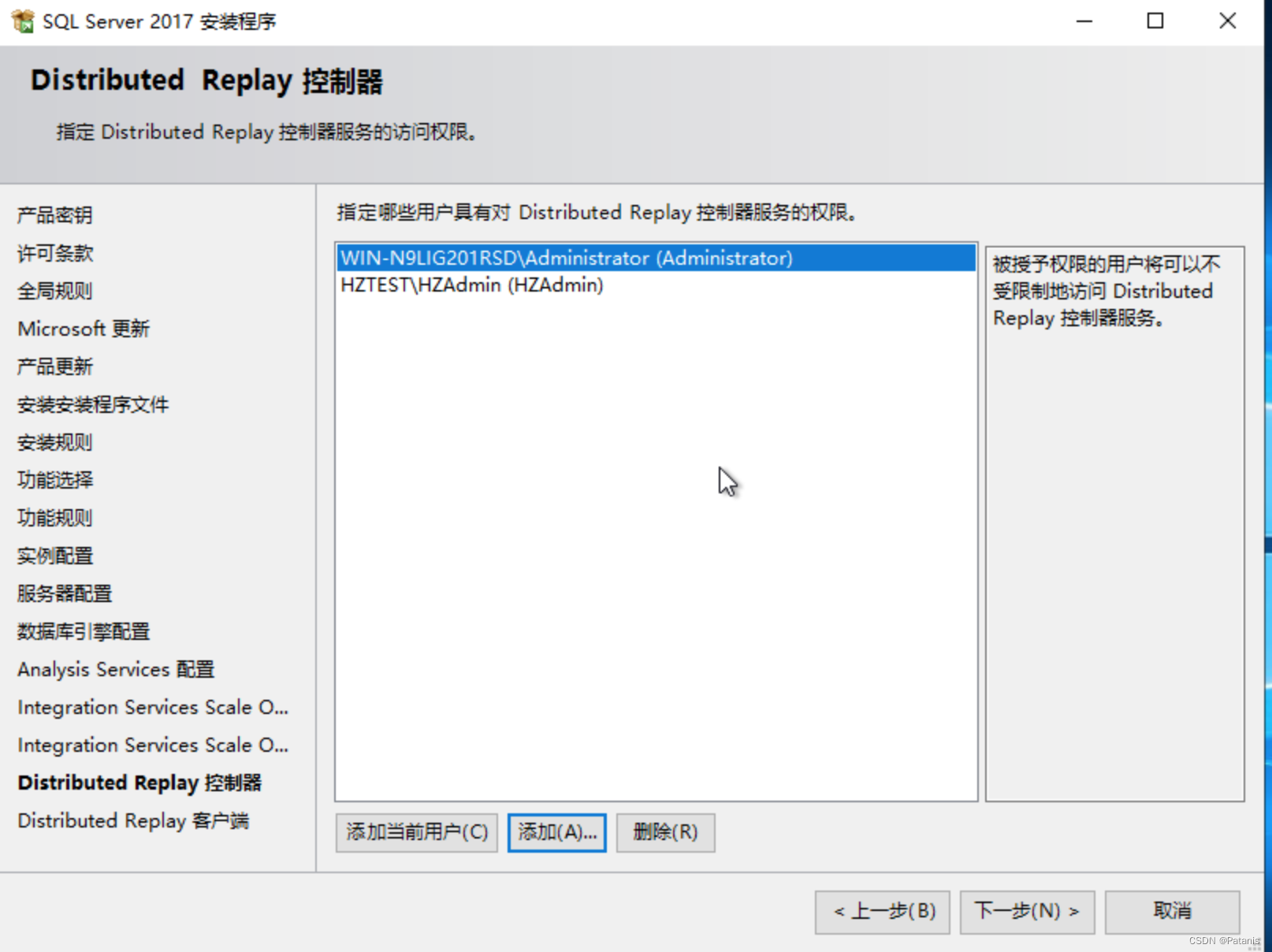1272x952 pixels.
Task: Click the SQL Server installer title icon
Action: point(23,21)
